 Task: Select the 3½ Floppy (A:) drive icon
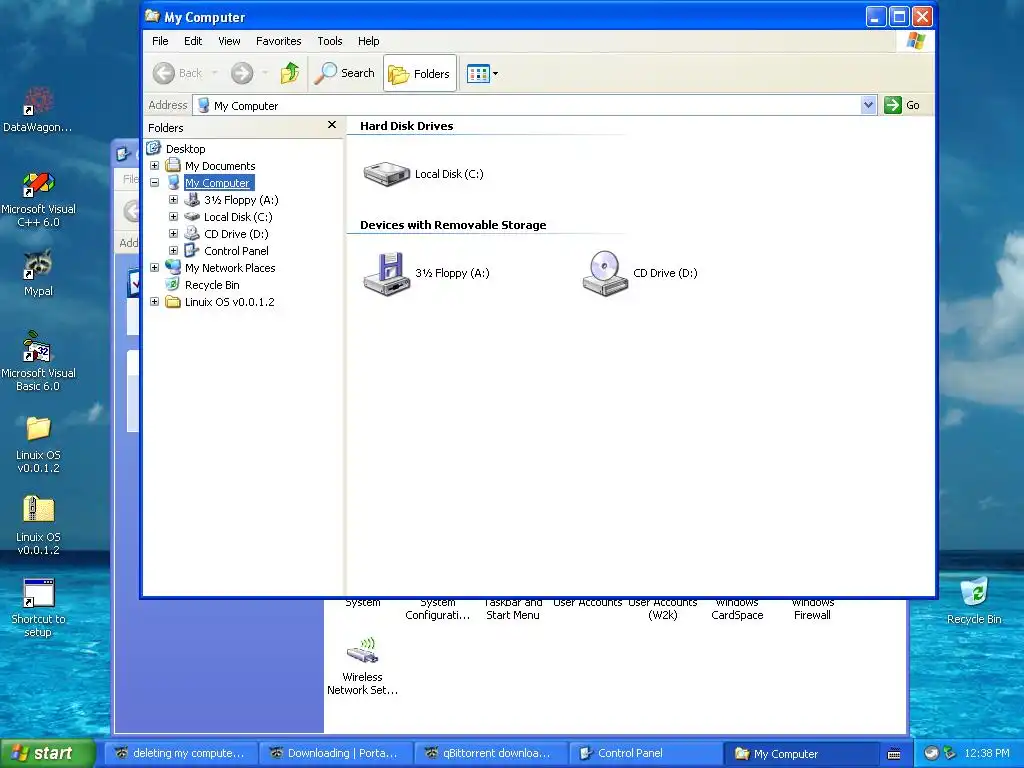point(387,274)
